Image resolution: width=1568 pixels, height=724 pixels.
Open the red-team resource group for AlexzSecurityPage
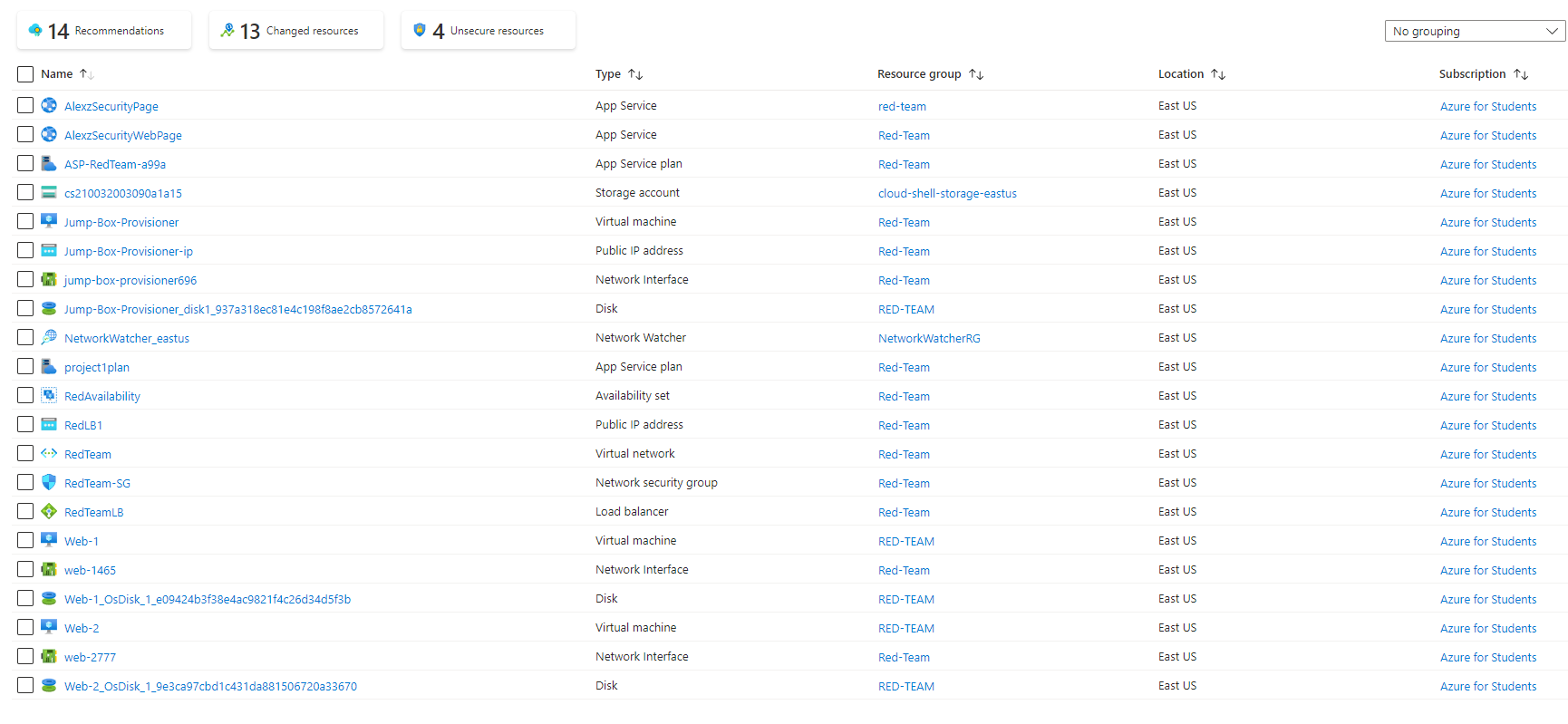coord(902,106)
